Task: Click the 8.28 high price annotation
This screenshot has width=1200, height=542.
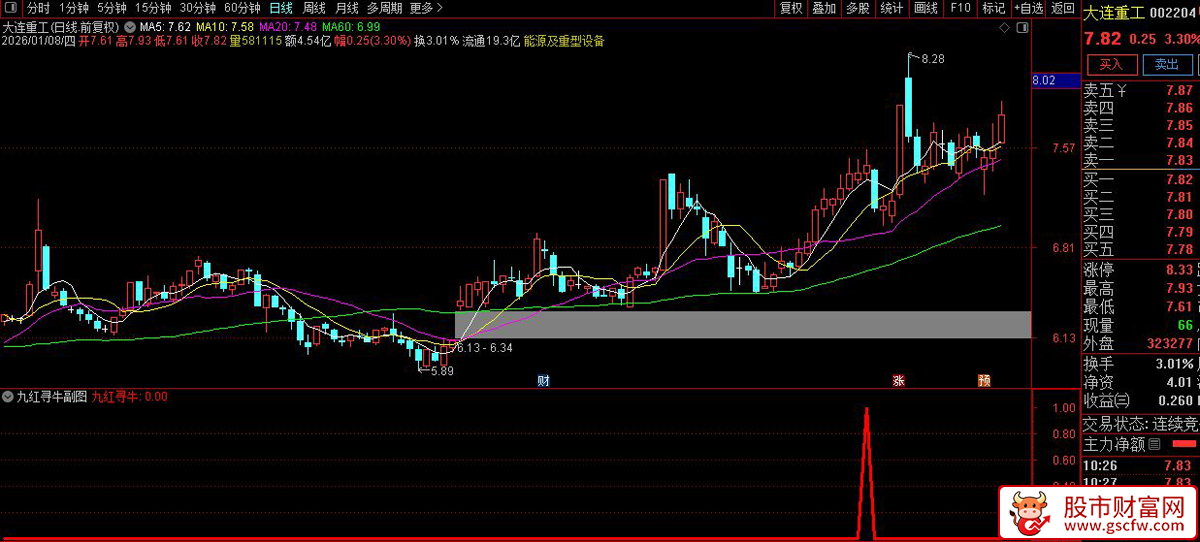Action: (x=932, y=59)
